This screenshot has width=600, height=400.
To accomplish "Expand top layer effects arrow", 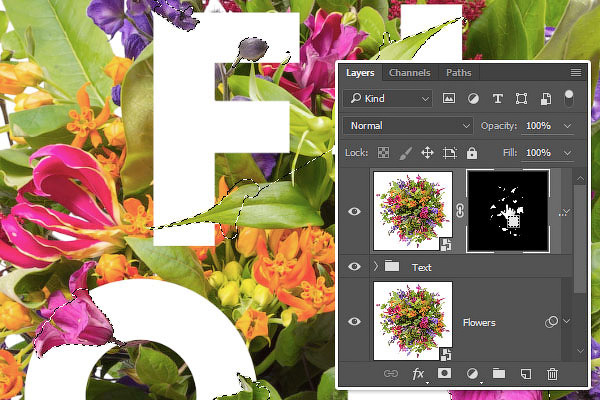I will coord(566,211).
